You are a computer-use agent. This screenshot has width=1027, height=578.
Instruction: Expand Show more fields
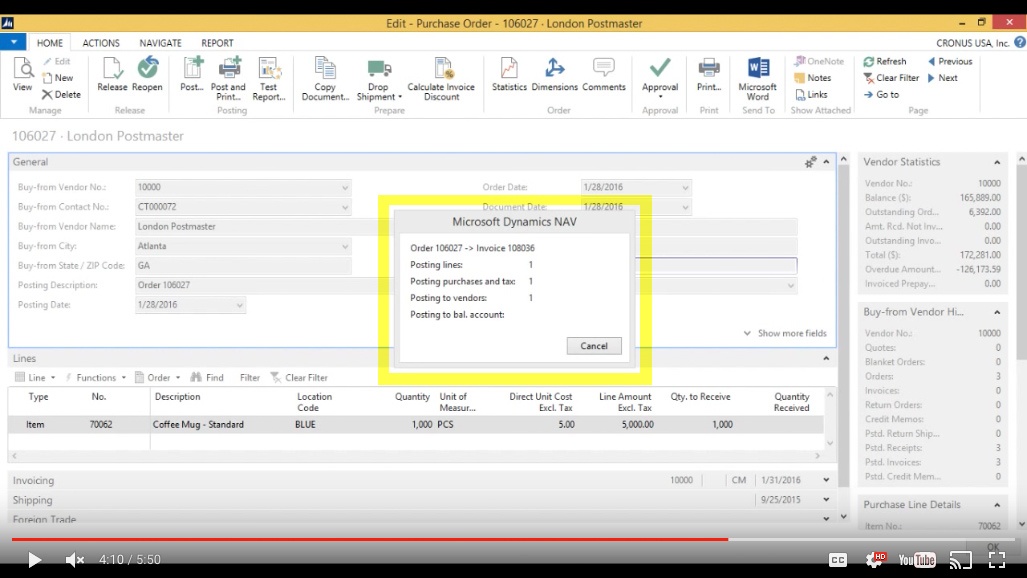click(x=785, y=333)
